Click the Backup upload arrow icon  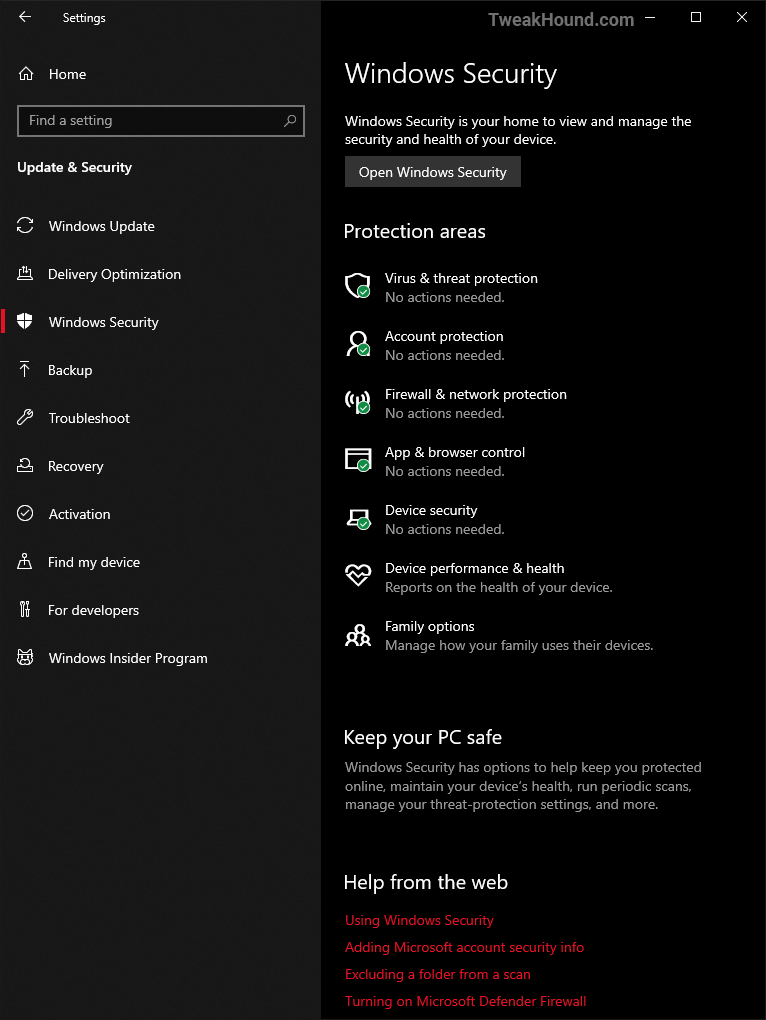pos(25,369)
